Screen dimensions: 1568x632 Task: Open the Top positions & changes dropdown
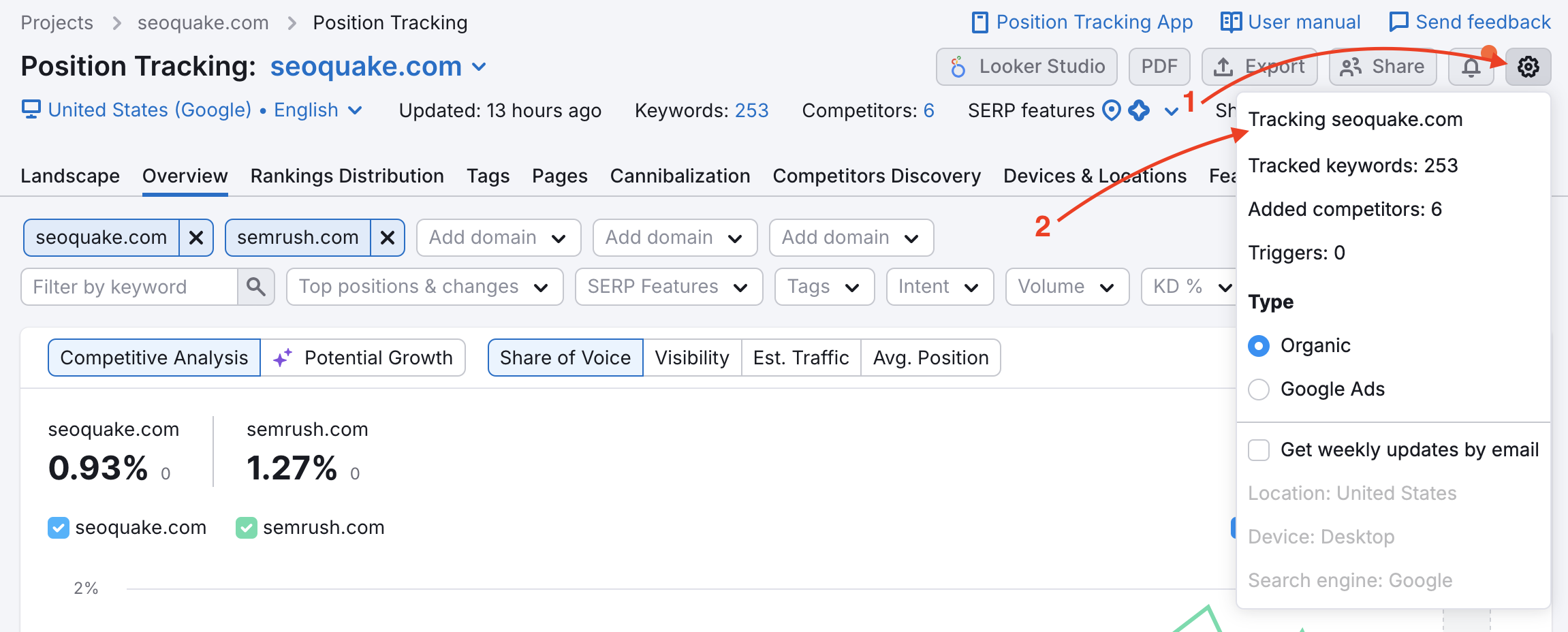click(x=424, y=287)
